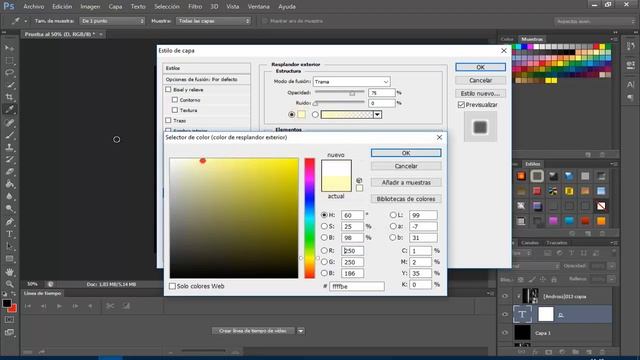Image resolution: width=640 pixels, height=360 pixels.
Task: Select the Hand tool
Action: coord(9,271)
